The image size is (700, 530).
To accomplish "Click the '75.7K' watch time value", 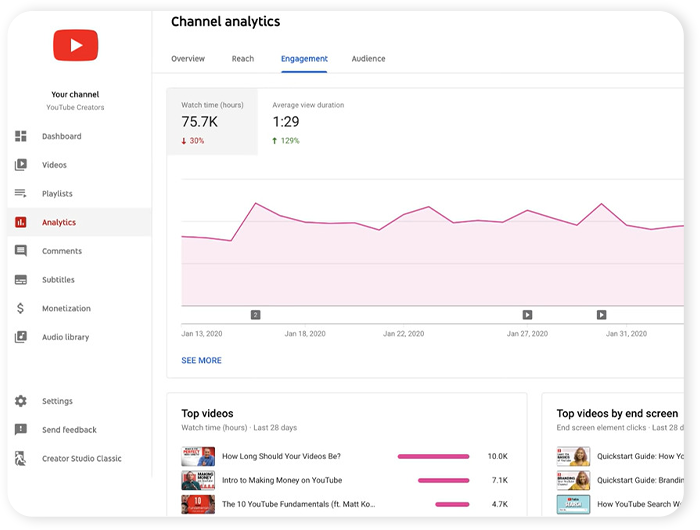I will (200, 122).
